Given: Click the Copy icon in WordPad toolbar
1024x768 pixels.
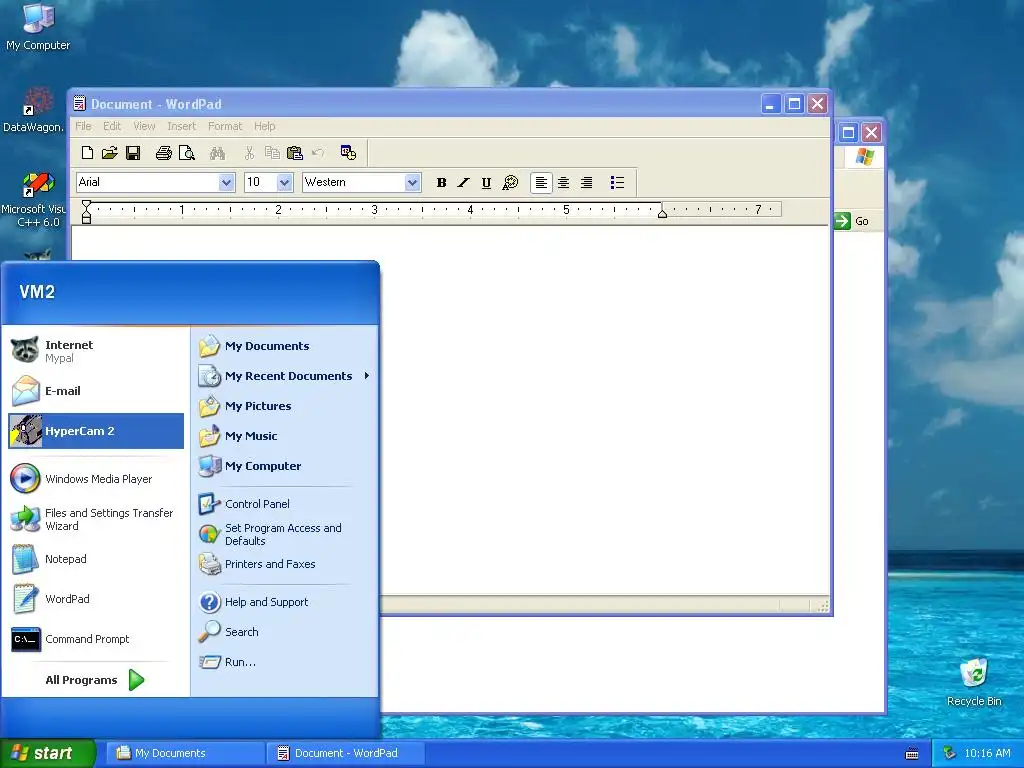Looking at the screenshot, I should pos(272,153).
